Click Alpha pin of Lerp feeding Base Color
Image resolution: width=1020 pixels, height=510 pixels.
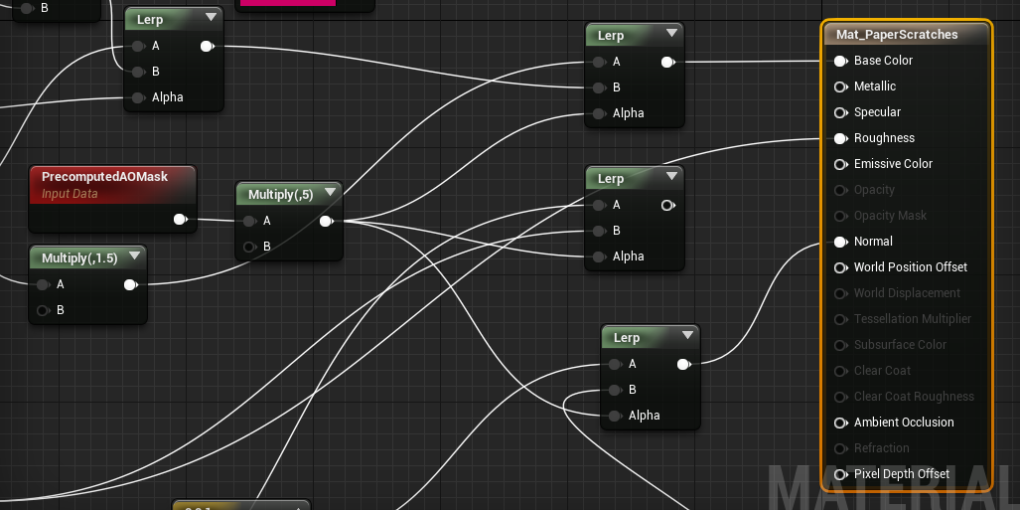pyautogui.click(x=598, y=114)
